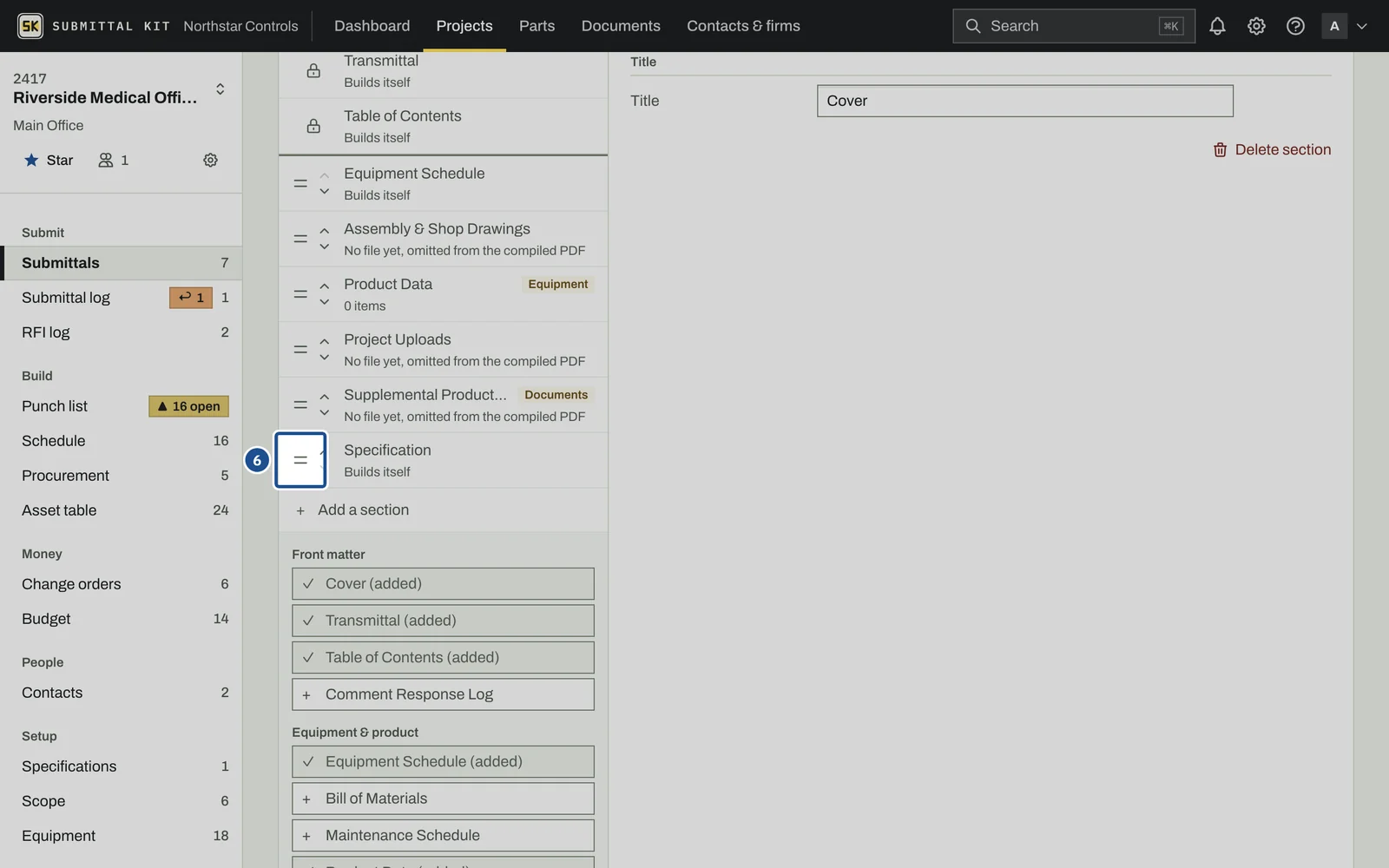This screenshot has height=868, width=1389.
Task: Click the Submittal Kit logo icon
Action: 30,26
